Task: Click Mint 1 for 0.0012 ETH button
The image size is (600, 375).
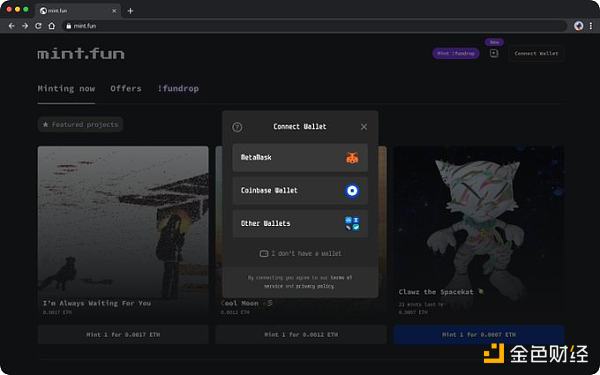Action: (301, 334)
